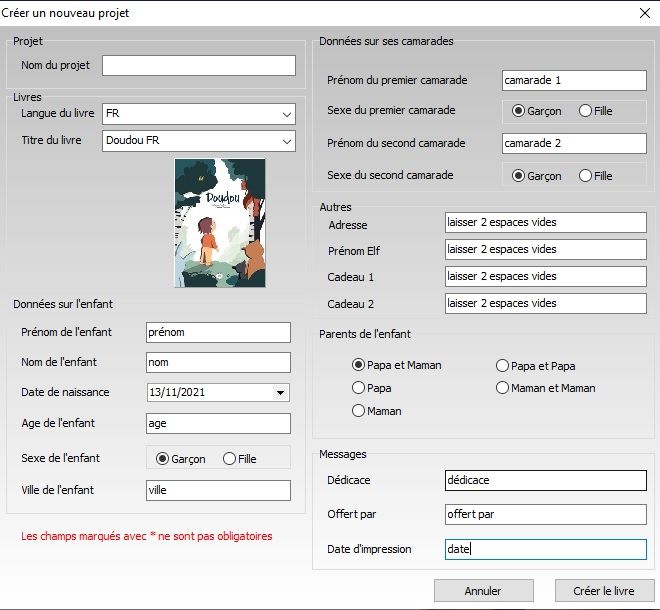Viewport: 660px width, 610px height.
Task: Select the Cadeau 1 text field
Action: (545, 276)
